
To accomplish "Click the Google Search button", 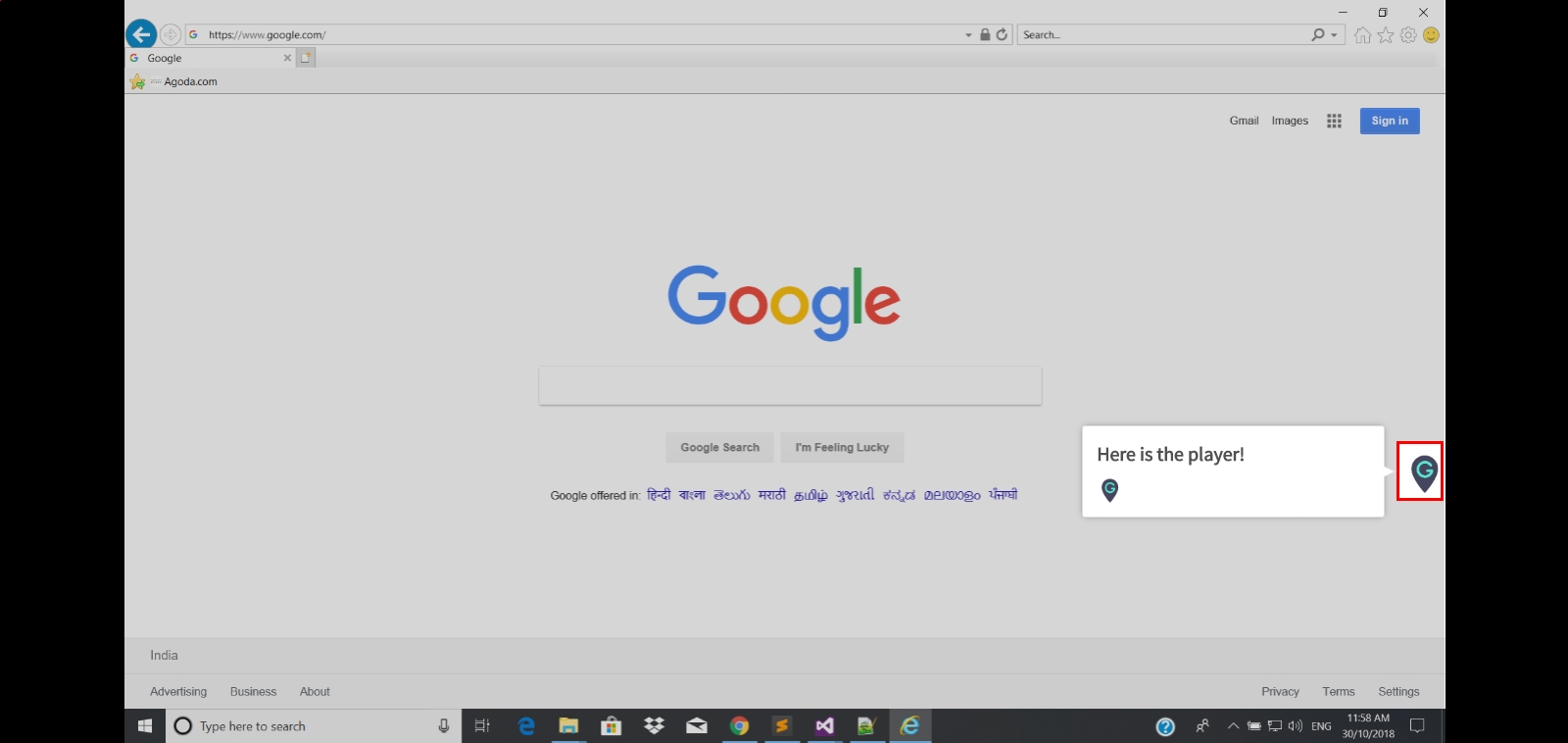I will pos(720,447).
